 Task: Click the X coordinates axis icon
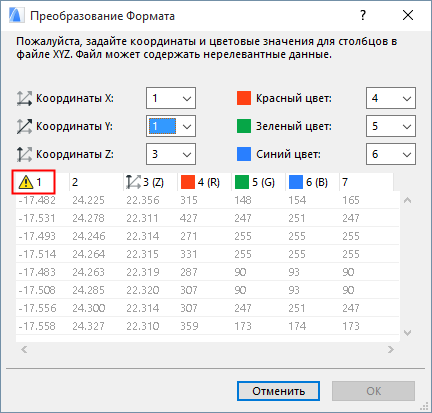coord(24,98)
